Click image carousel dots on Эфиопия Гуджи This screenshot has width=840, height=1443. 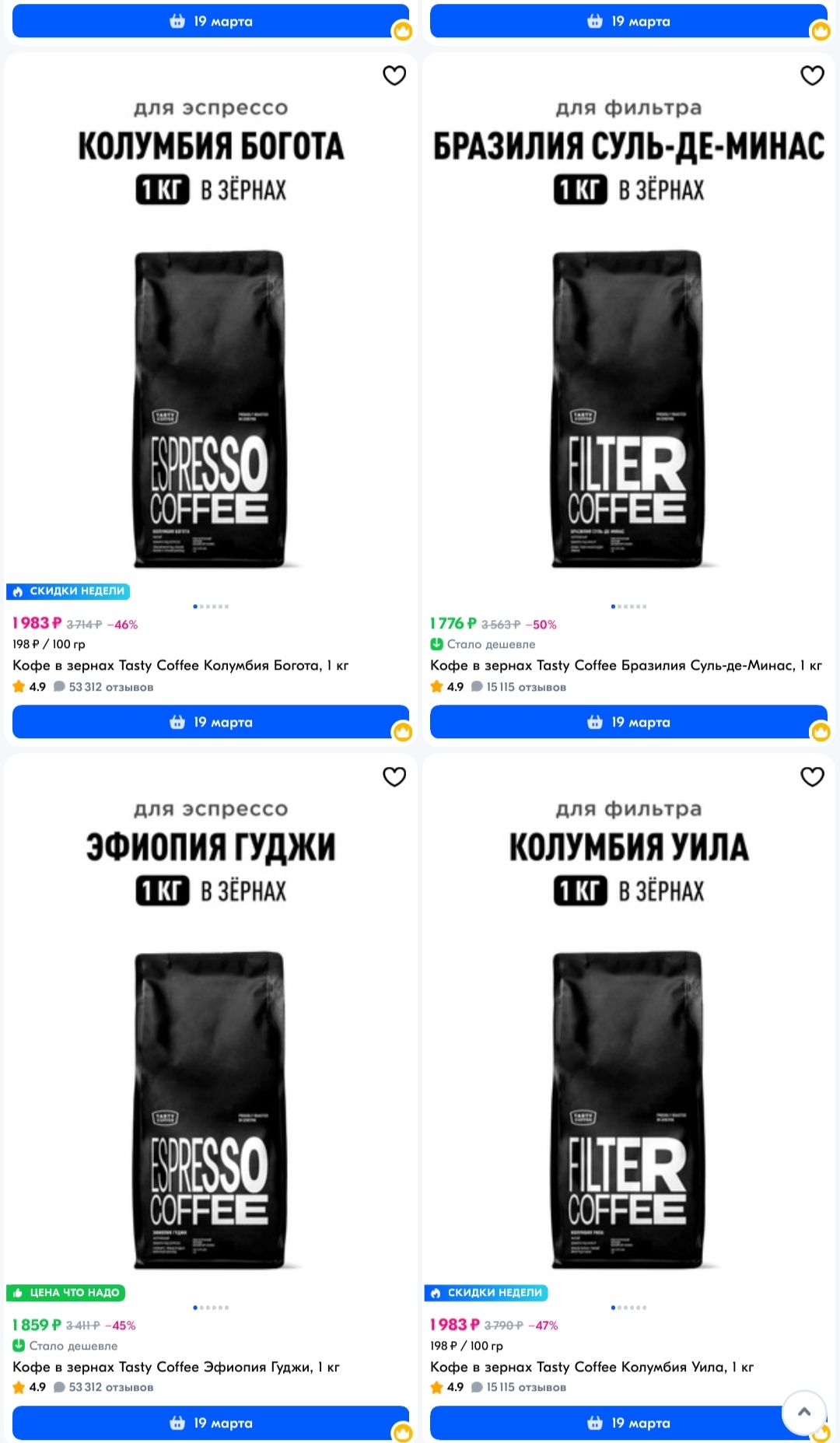coord(211,1308)
